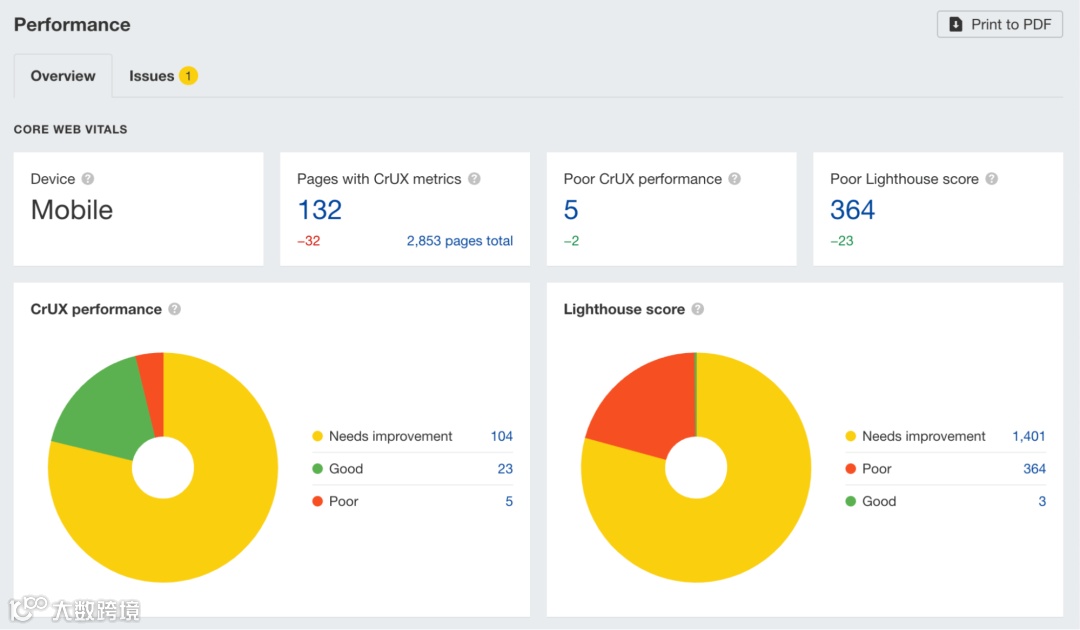This screenshot has width=1080, height=630.
Task: Open the Device metric help tooltip
Action: (x=89, y=178)
